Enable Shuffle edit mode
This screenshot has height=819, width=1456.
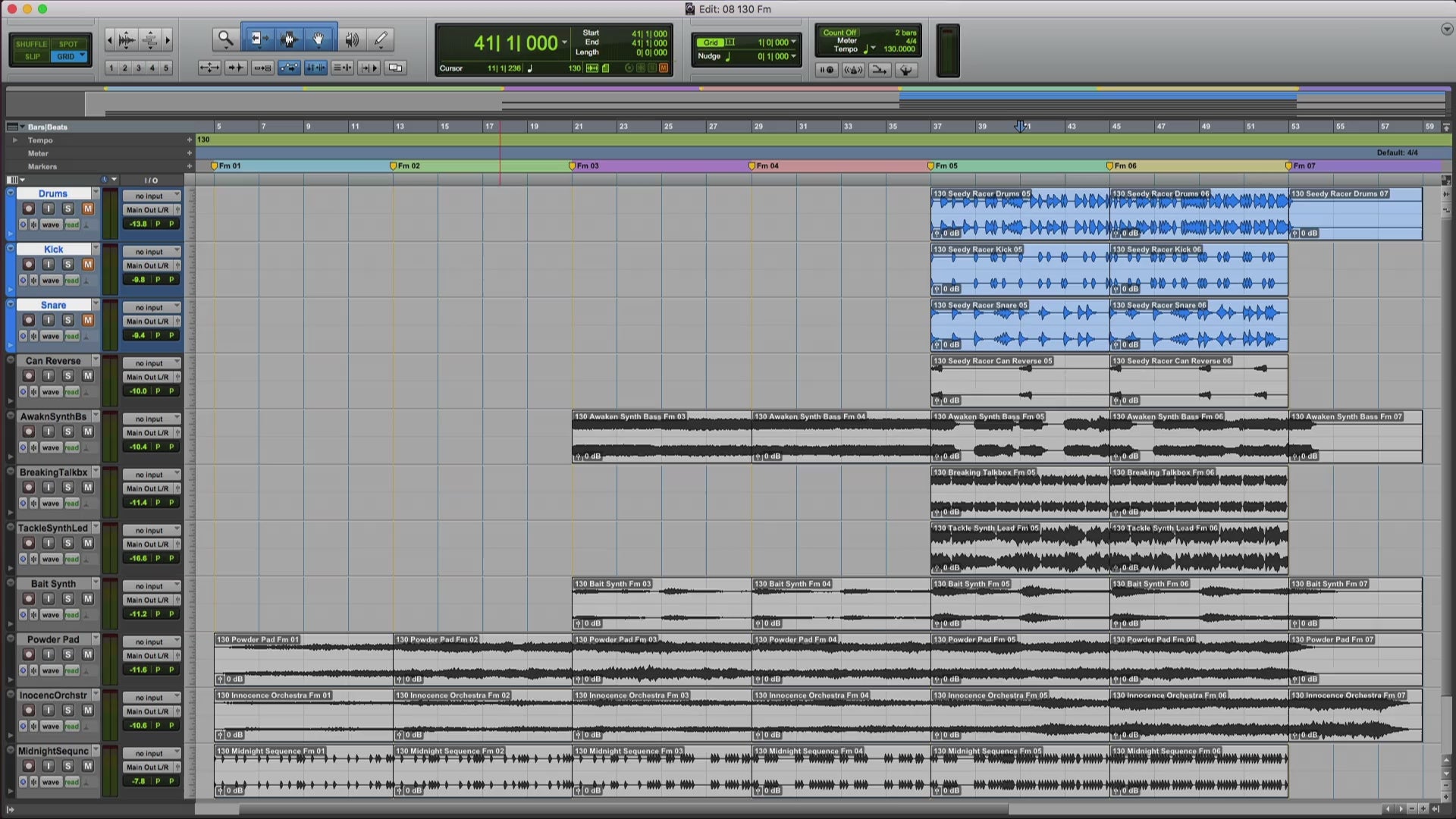click(x=31, y=44)
